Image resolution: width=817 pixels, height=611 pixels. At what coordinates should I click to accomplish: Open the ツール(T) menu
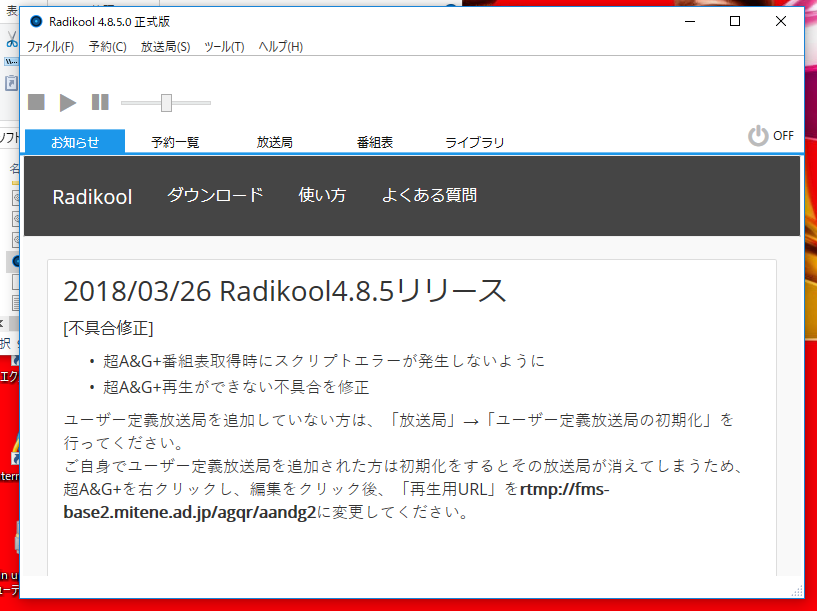[x=224, y=47]
